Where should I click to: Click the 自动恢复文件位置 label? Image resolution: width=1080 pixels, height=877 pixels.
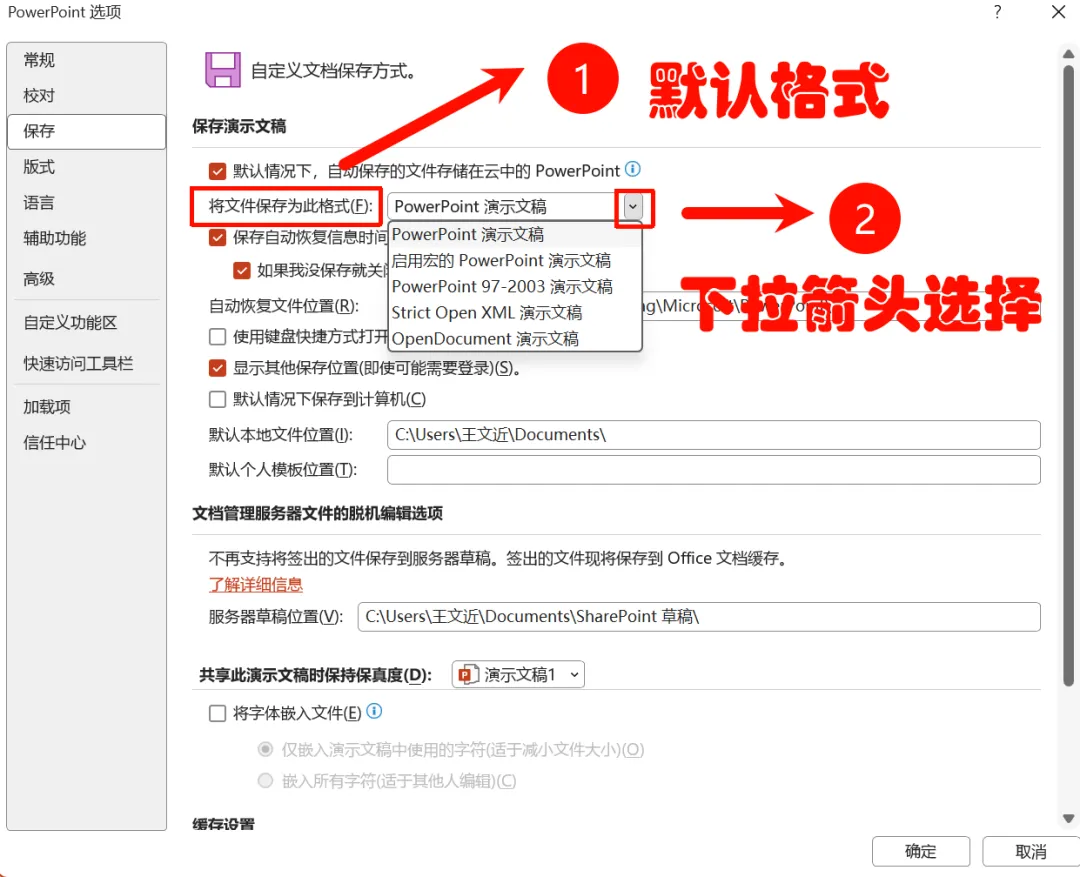pyautogui.click(x=284, y=305)
